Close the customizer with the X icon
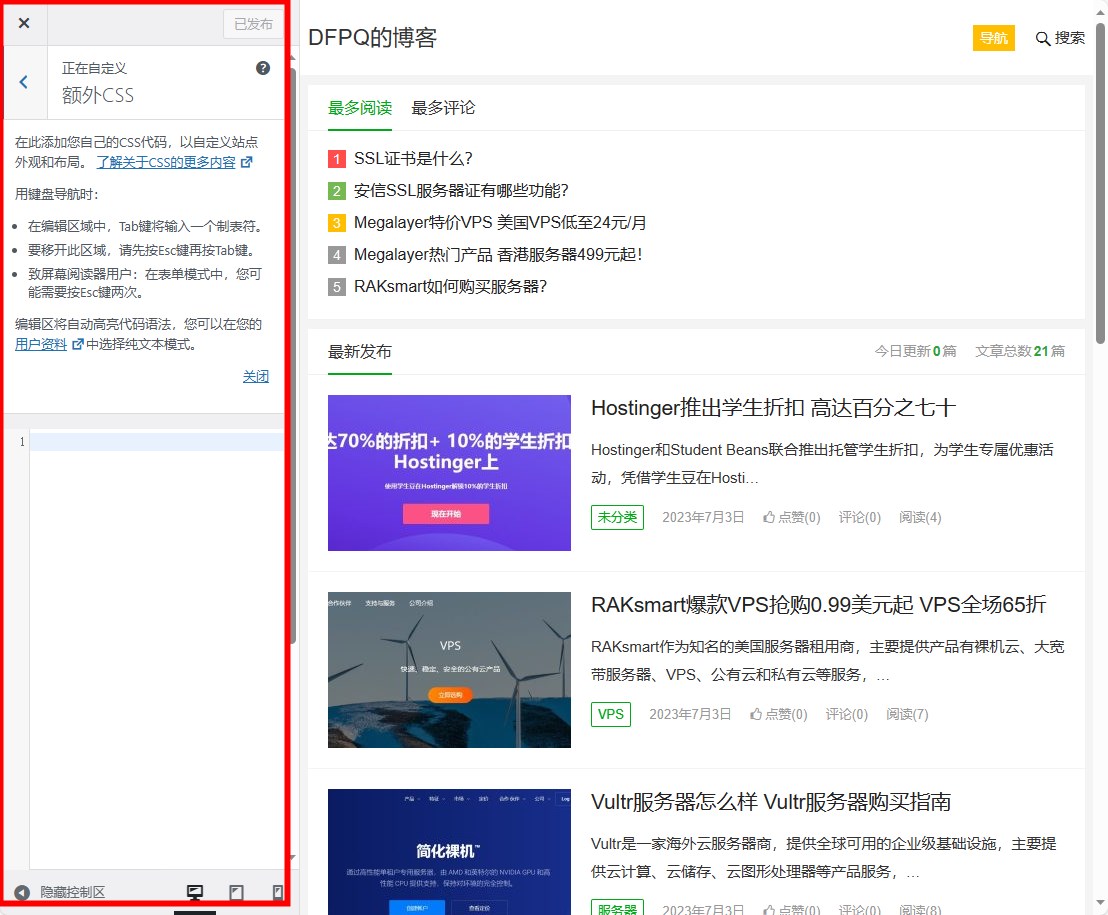Viewport: 1108px width, 915px height. click(24, 24)
